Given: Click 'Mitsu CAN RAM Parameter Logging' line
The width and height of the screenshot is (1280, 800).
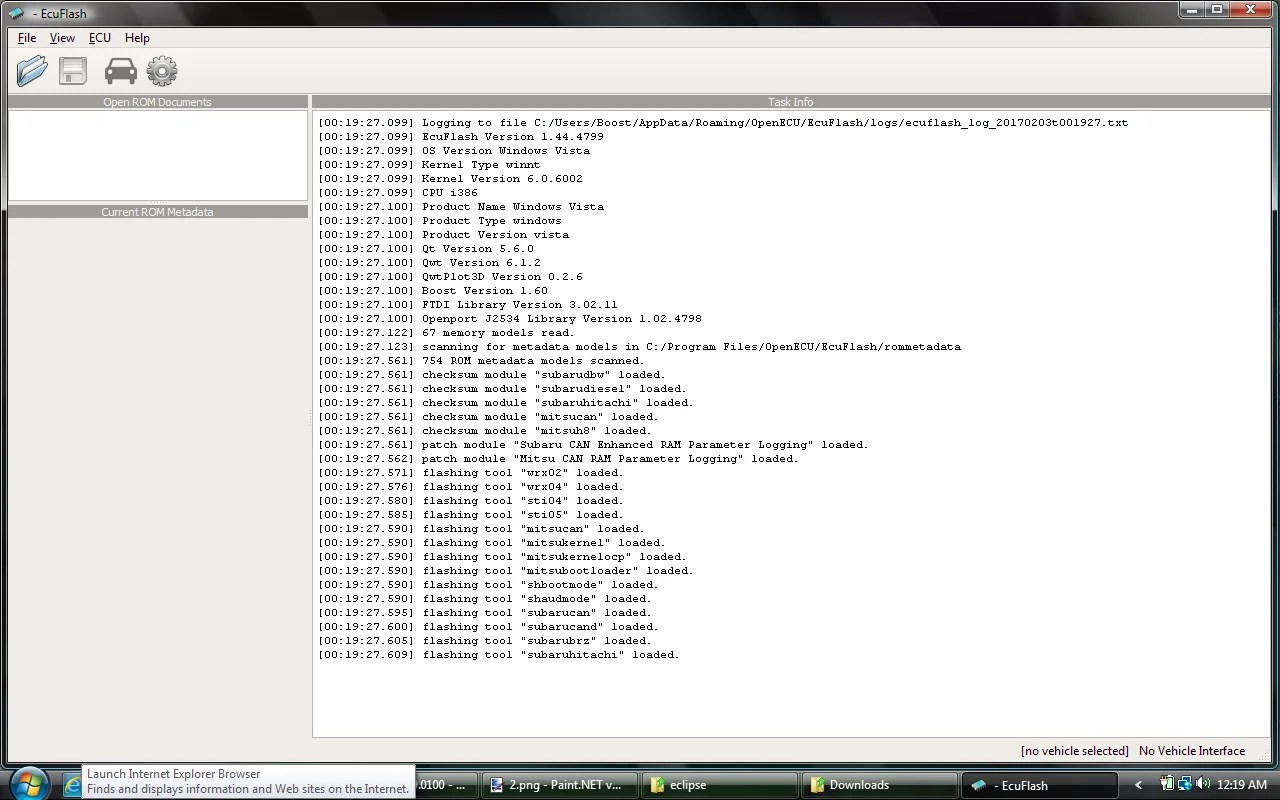Looking at the screenshot, I should (558, 459).
